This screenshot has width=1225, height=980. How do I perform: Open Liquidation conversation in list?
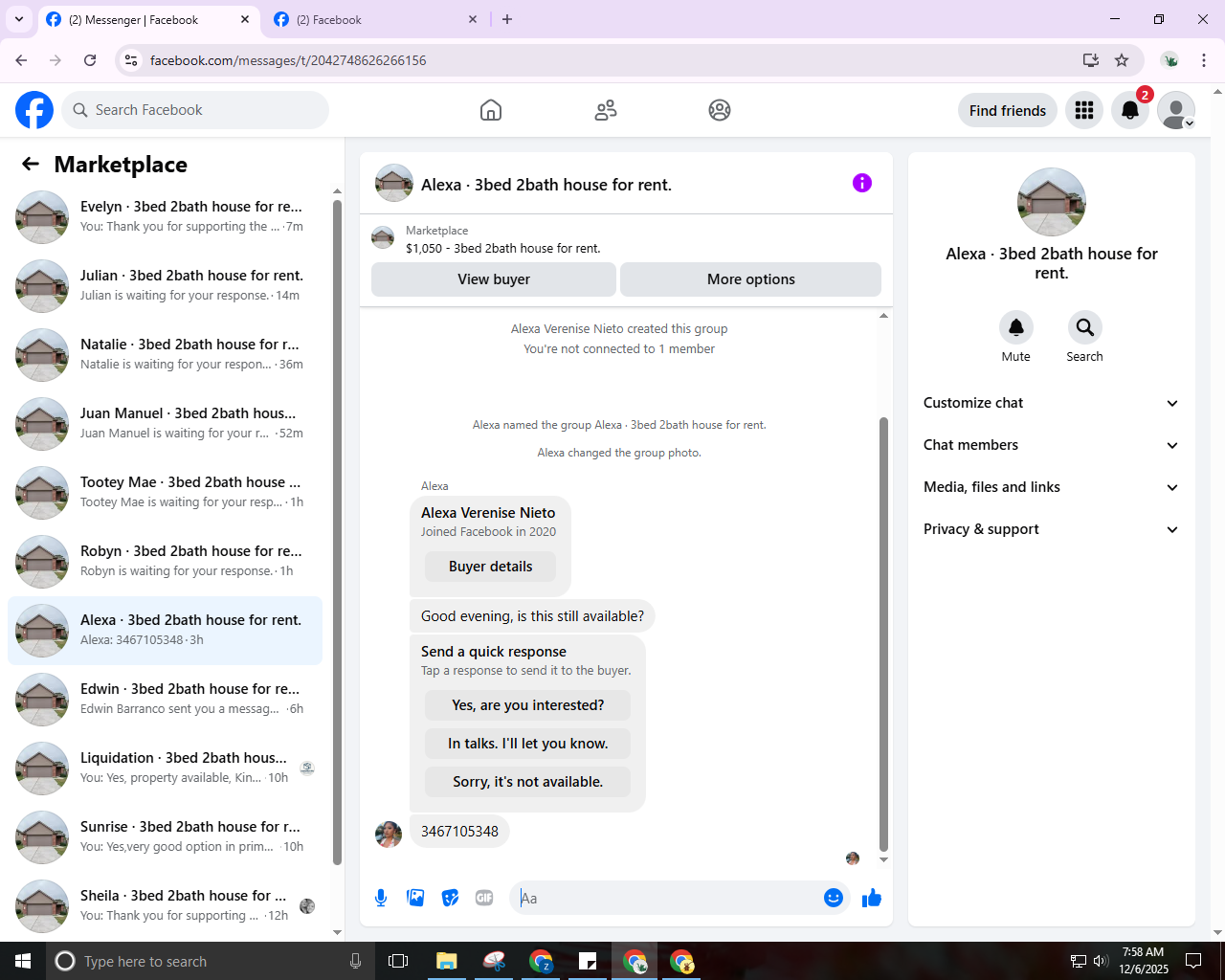(x=165, y=768)
